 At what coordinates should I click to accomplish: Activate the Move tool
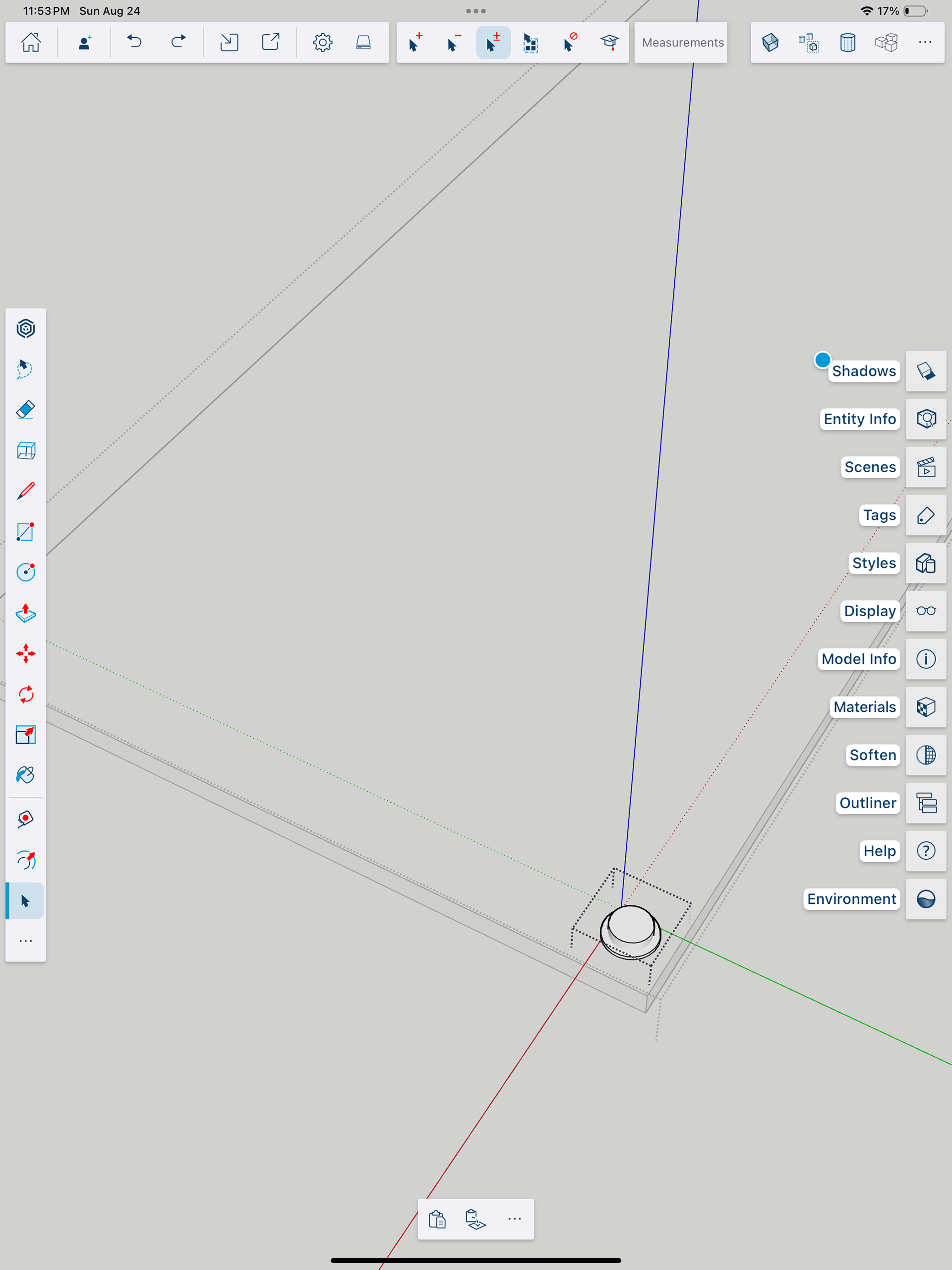point(26,653)
